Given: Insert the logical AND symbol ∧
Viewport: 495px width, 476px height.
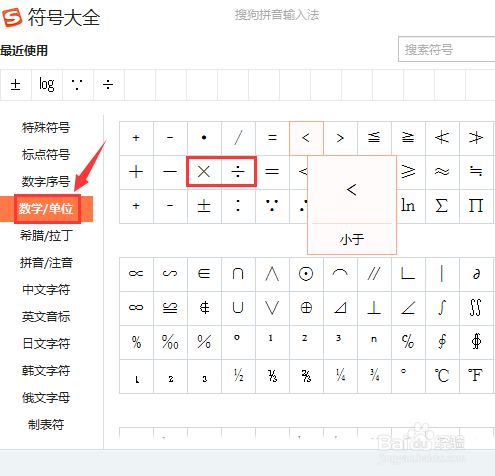Looking at the screenshot, I should 272,274.
